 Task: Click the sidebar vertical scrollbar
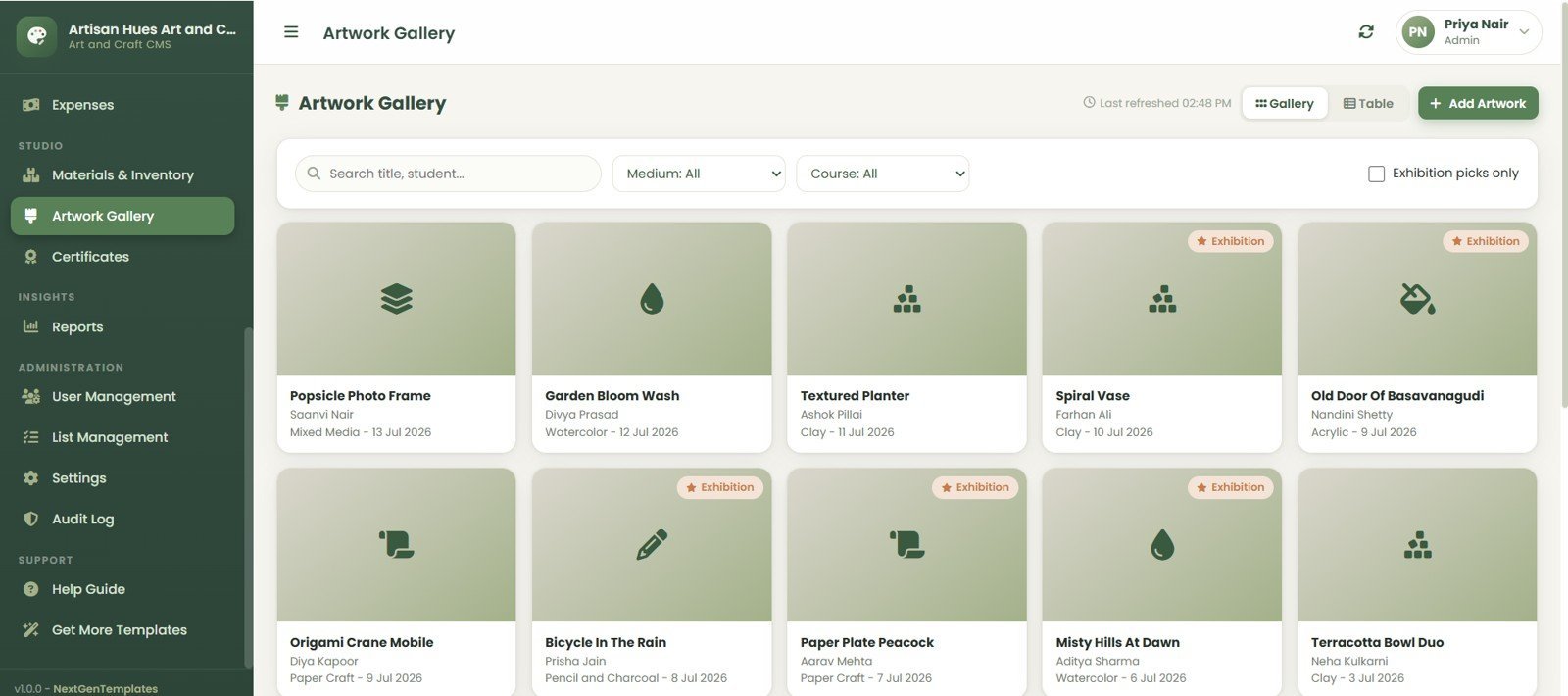pos(248,498)
